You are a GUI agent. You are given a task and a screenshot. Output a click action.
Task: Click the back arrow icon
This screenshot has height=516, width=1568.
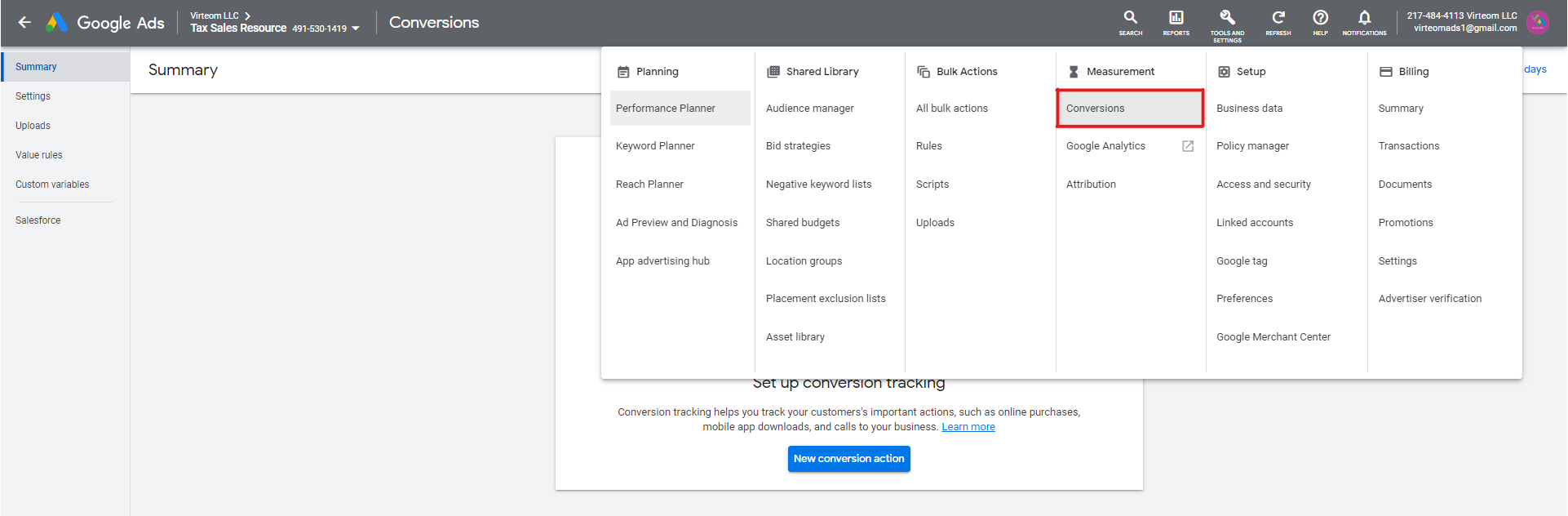pos(24,23)
